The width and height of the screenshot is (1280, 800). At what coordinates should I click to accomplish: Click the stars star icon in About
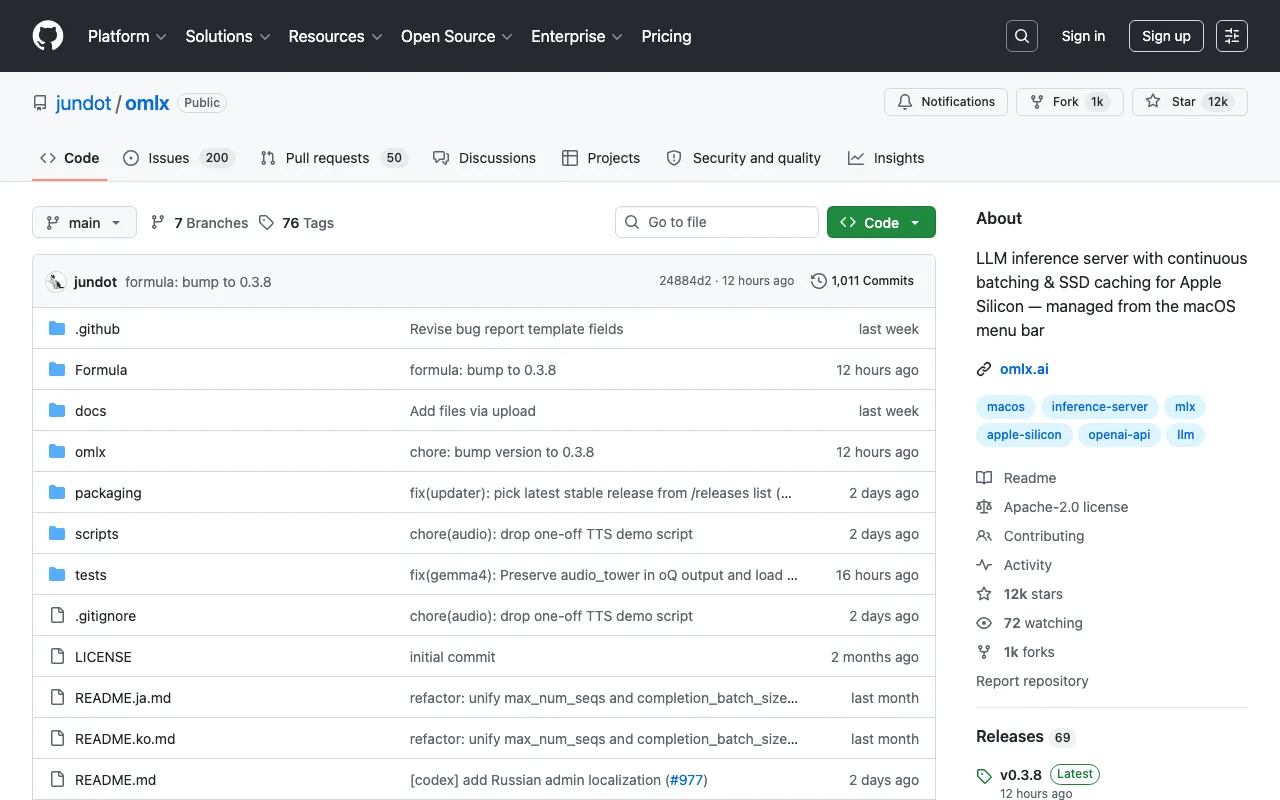pyautogui.click(x=984, y=594)
